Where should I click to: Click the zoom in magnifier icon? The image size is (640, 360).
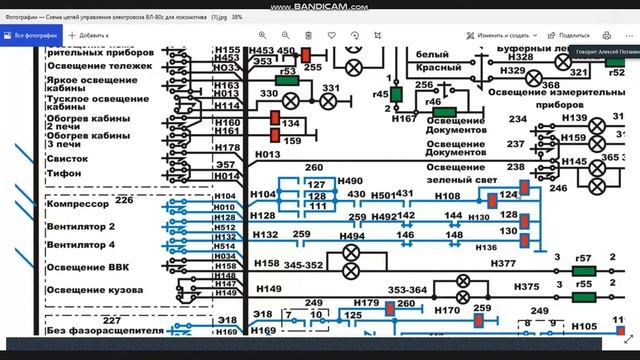tap(262, 36)
